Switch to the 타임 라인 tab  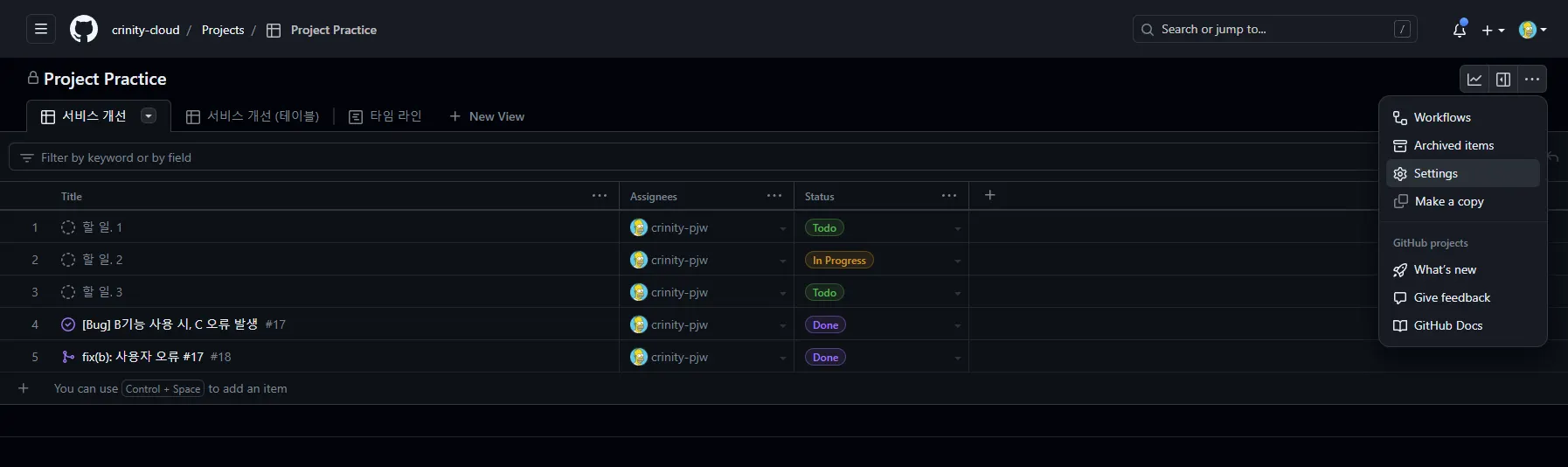[x=385, y=116]
